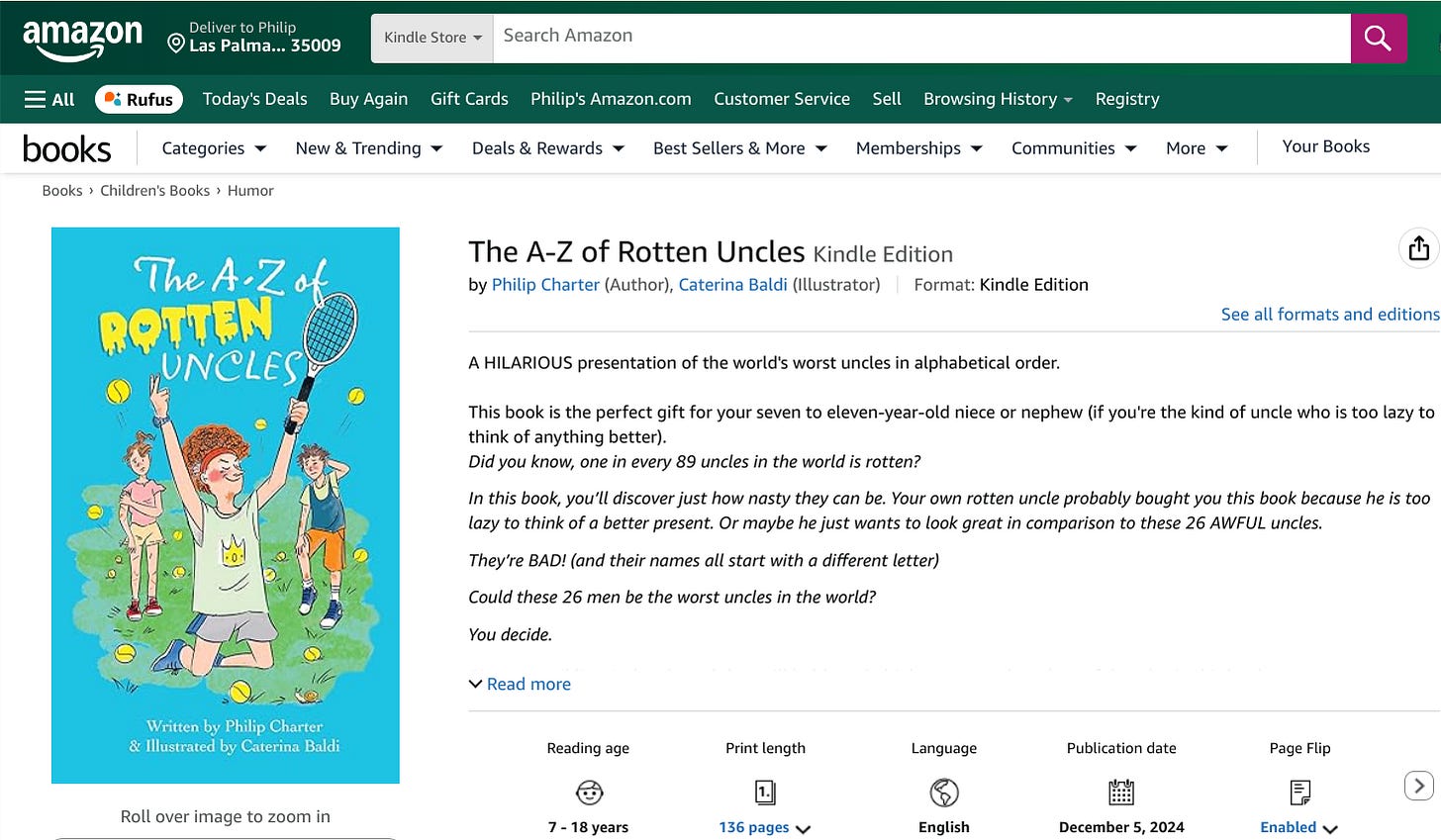The width and height of the screenshot is (1441, 840).
Task: Open the Books breadcrumb
Action: pos(62,190)
